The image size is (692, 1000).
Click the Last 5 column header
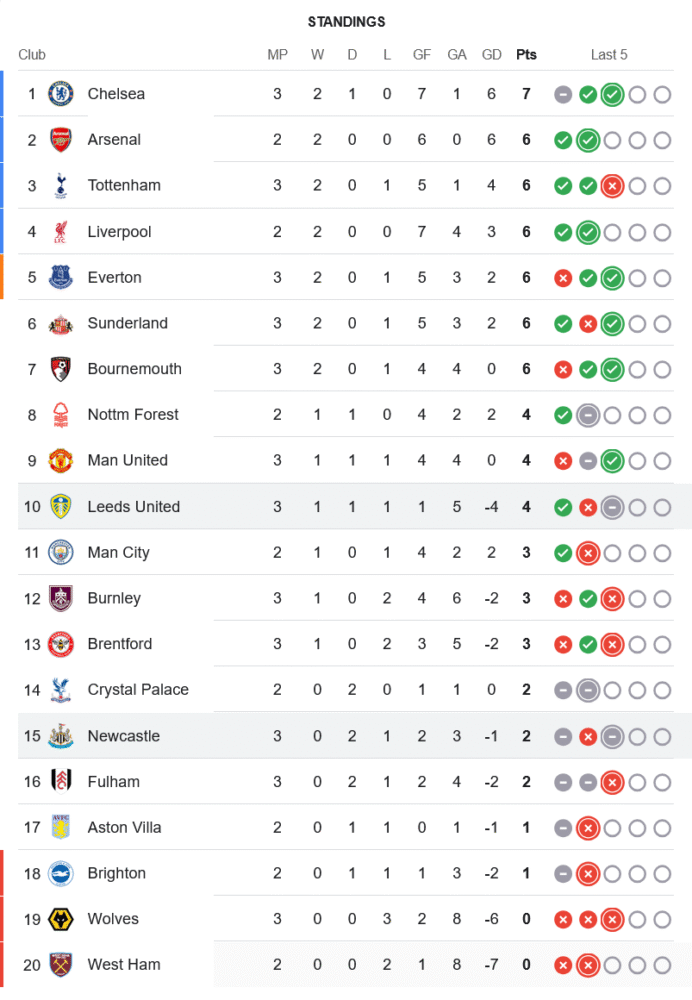609,55
